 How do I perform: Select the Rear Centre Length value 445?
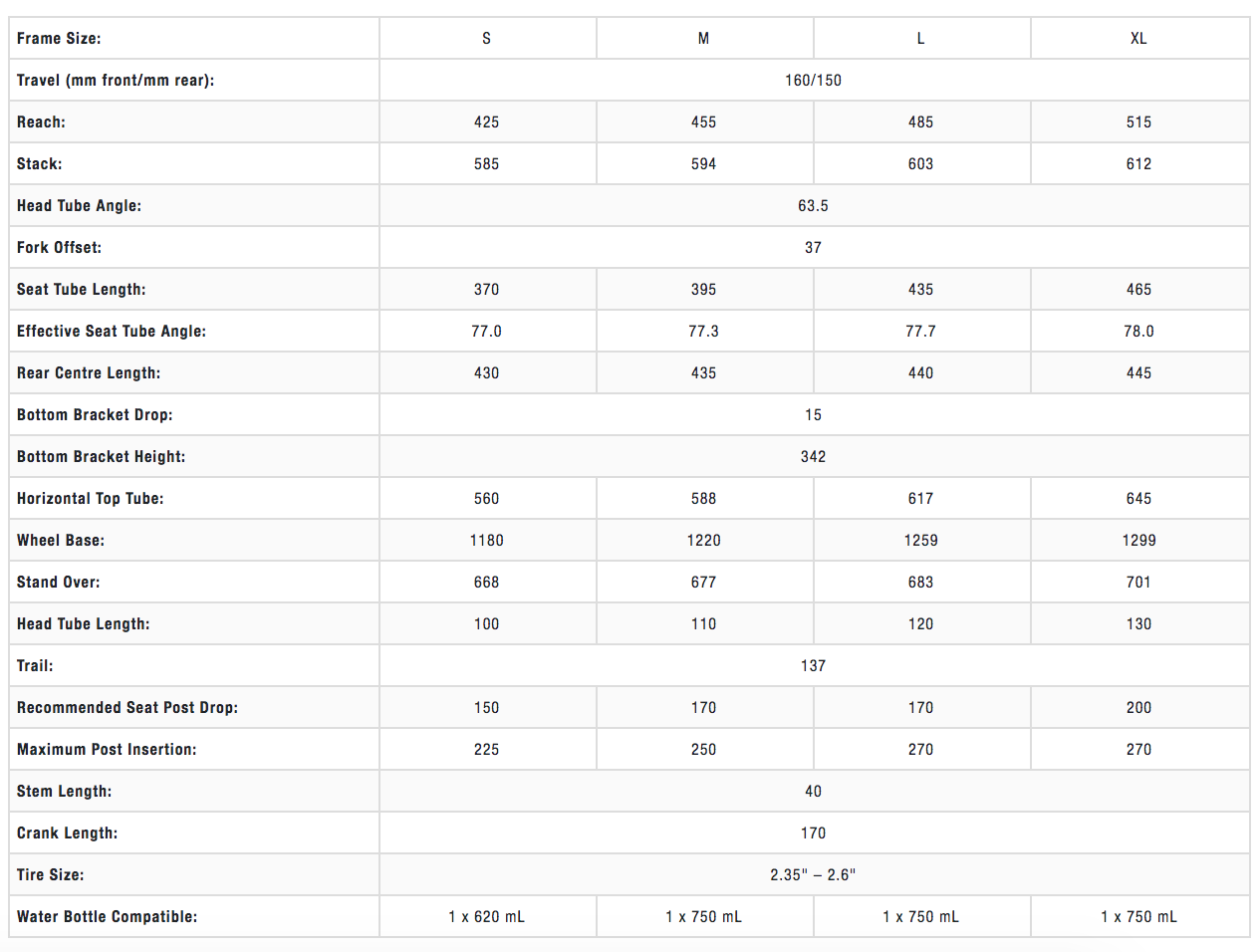tap(1138, 373)
